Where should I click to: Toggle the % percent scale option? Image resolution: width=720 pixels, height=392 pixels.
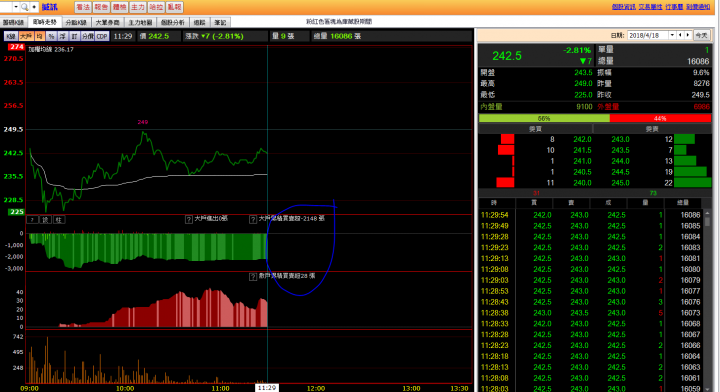click(x=51, y=36)
